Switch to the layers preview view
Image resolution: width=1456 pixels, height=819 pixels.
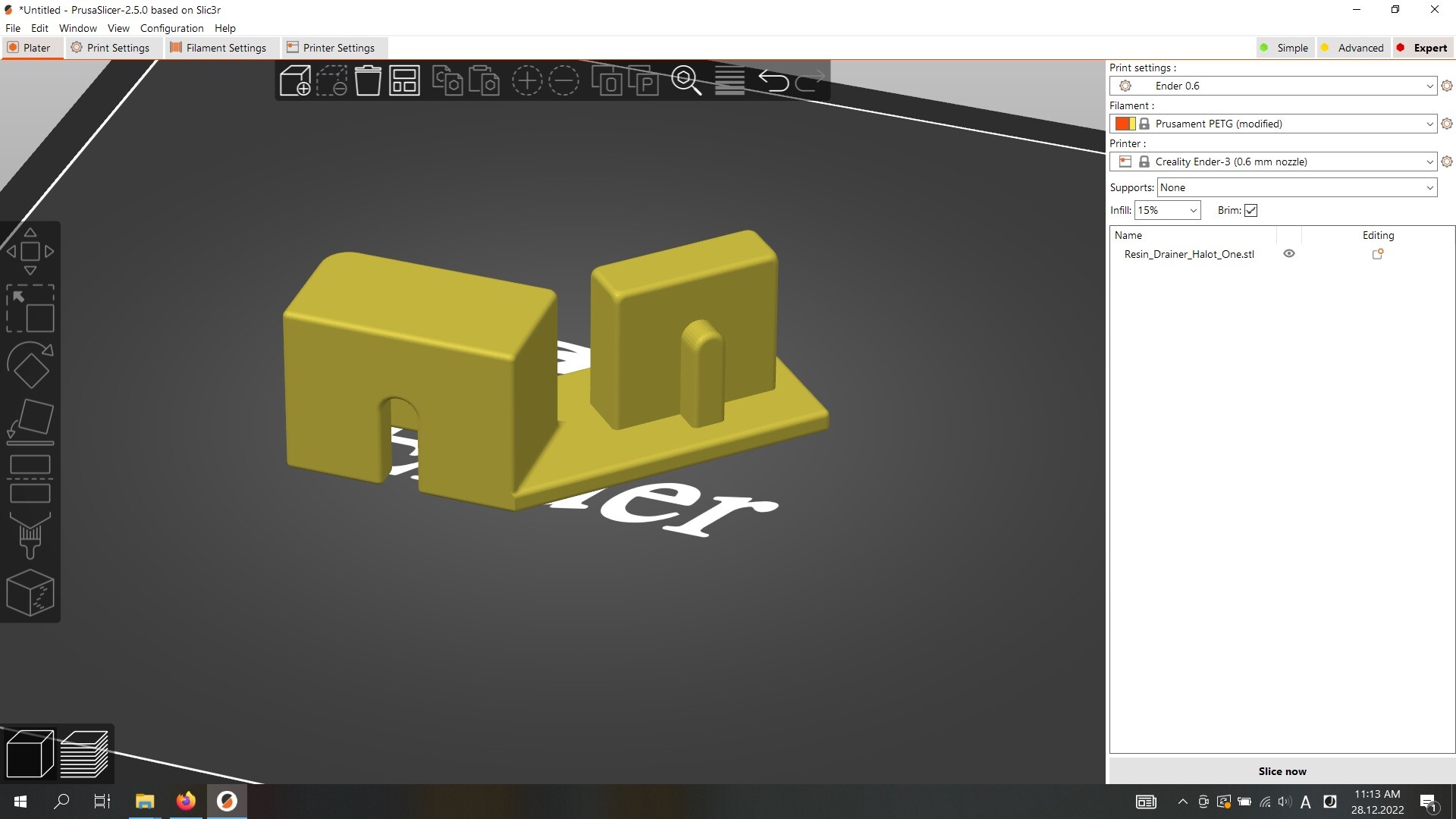pyautogui.click(x=84, y=754)
